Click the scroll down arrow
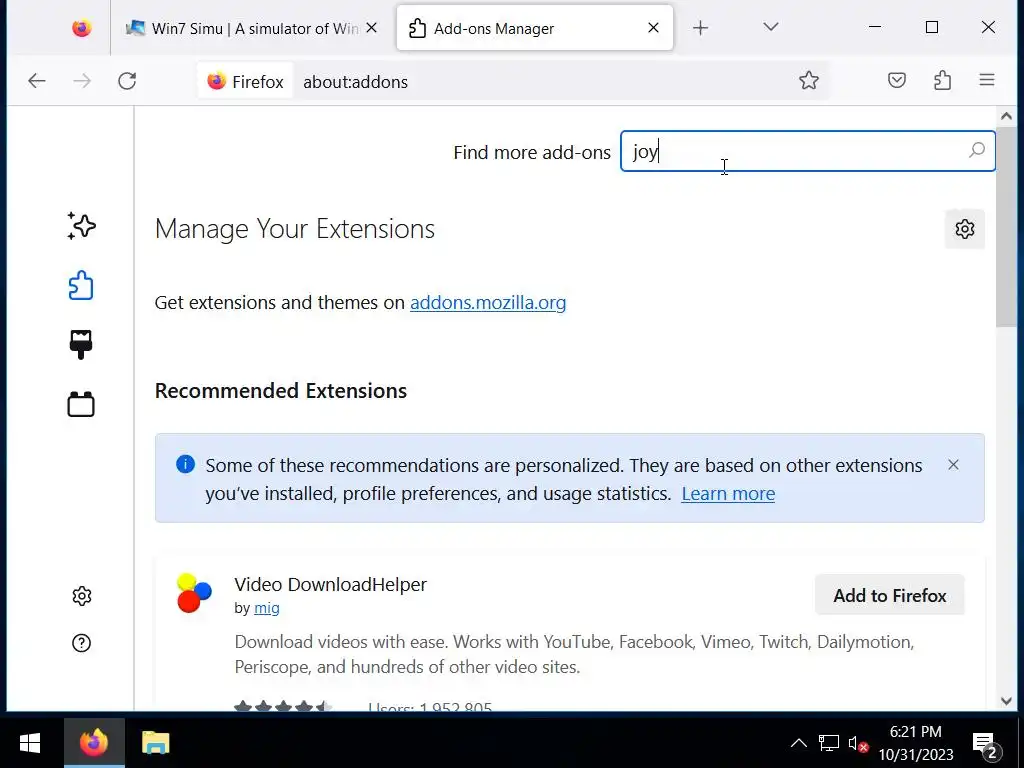 click(1006, 701)
